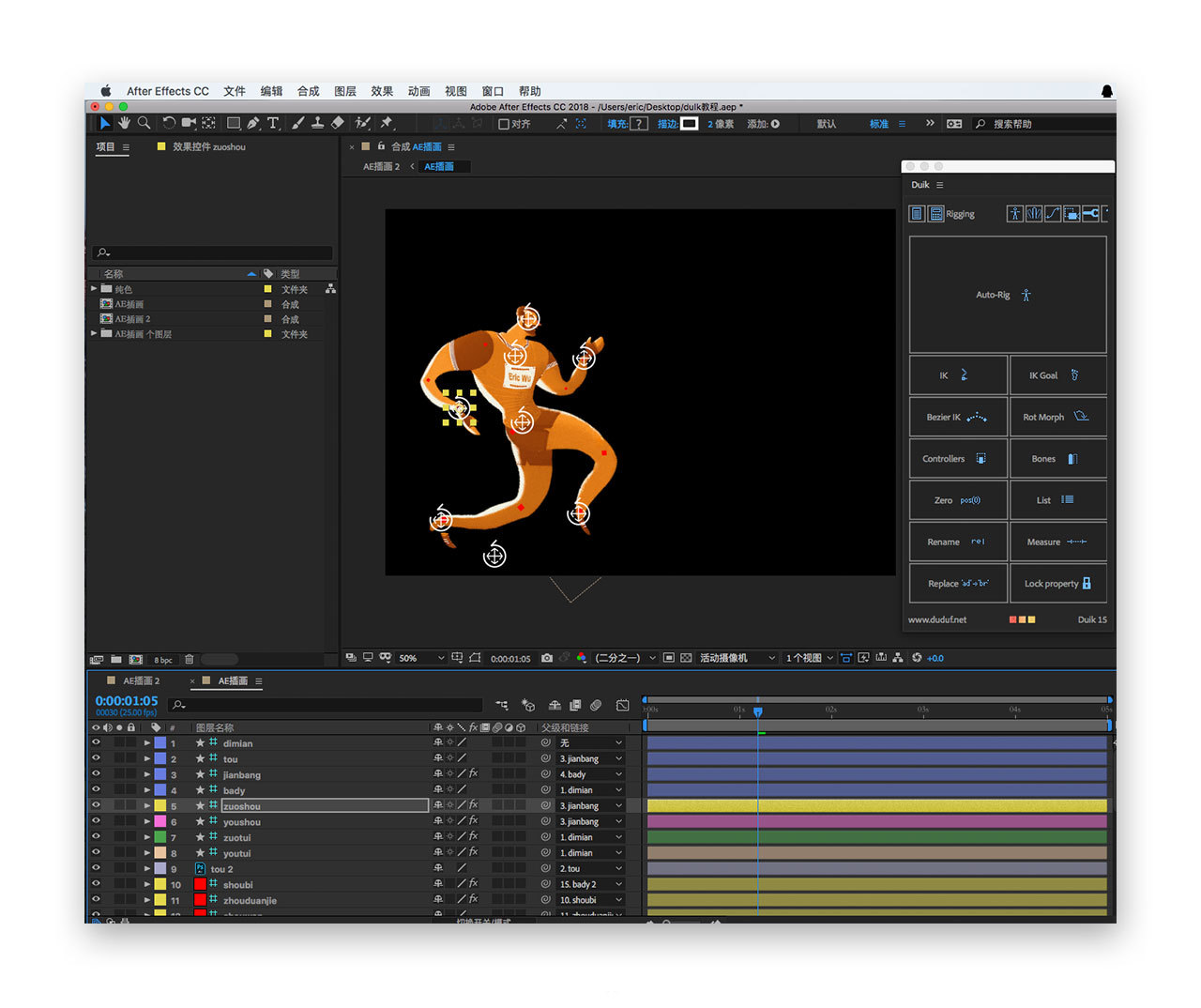Open the 描边 stroke color swatch
Viewport: 1201px width, 1008px height.
click(689, 124)
